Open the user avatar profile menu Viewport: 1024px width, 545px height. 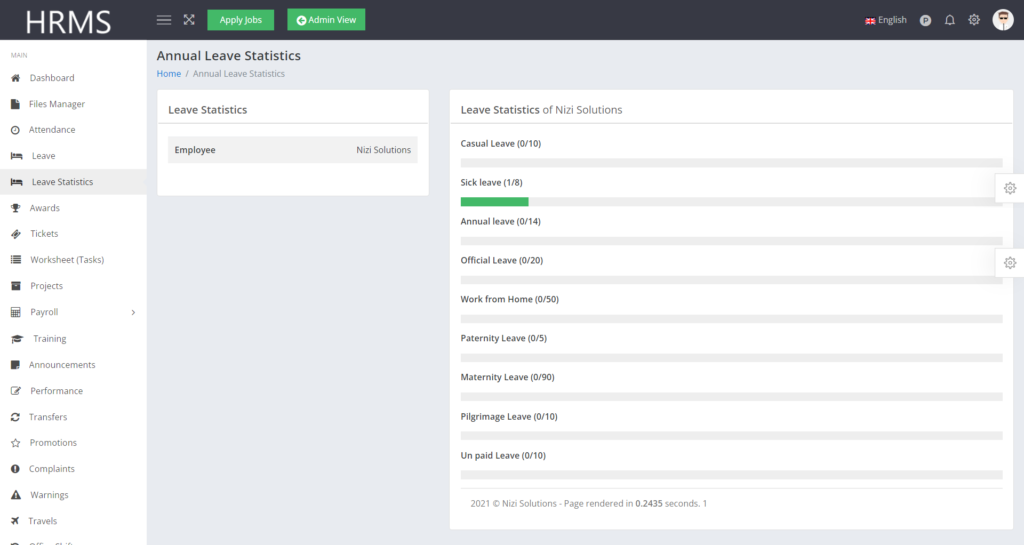coord(1003,20)
